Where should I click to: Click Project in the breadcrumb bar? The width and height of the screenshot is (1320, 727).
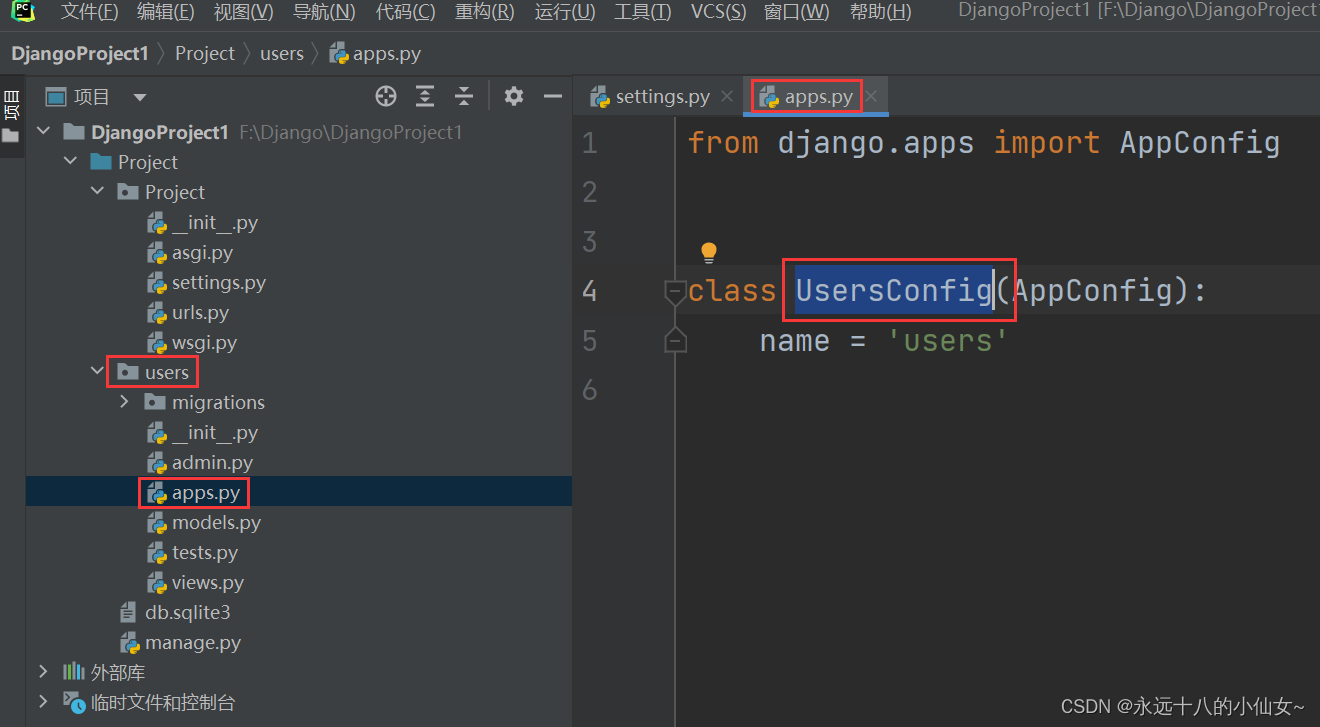tap(205, 54)
